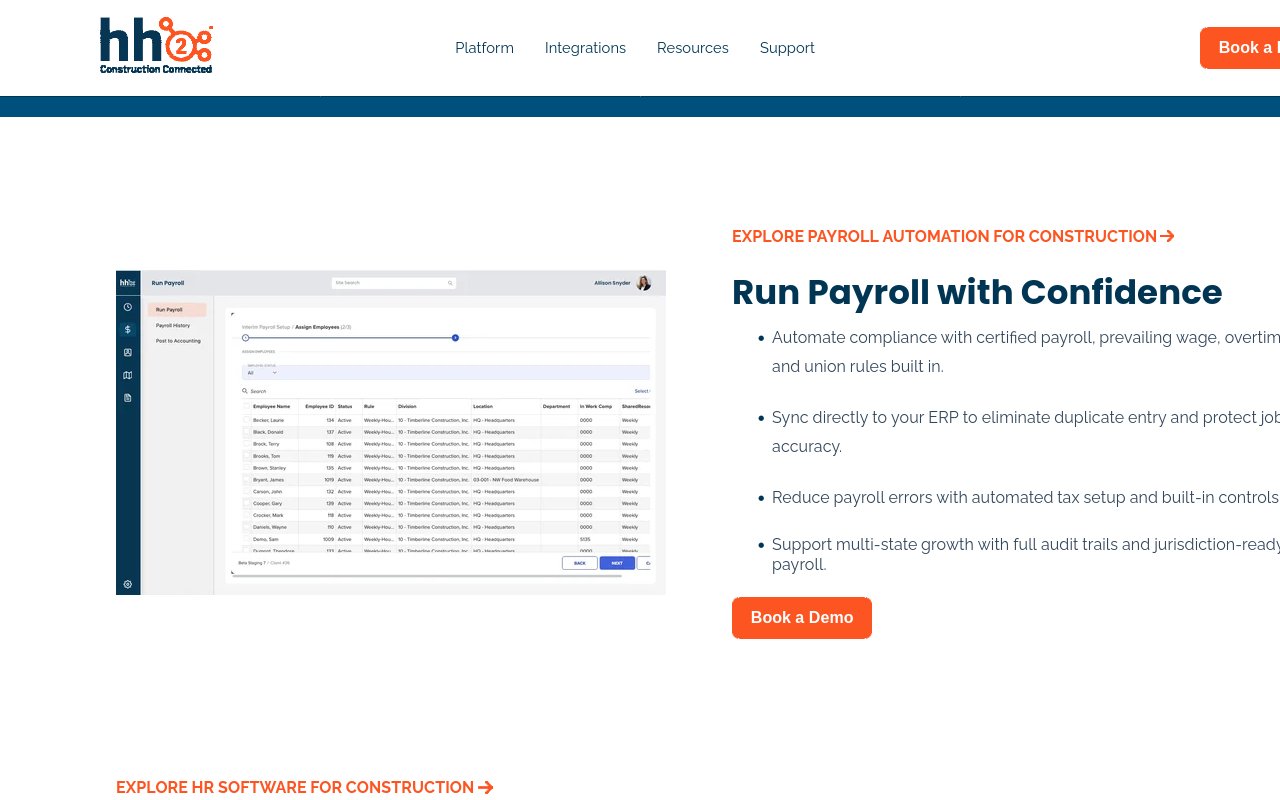Follow the Explore Payroll Automation for Construction link

pos(953,237)
